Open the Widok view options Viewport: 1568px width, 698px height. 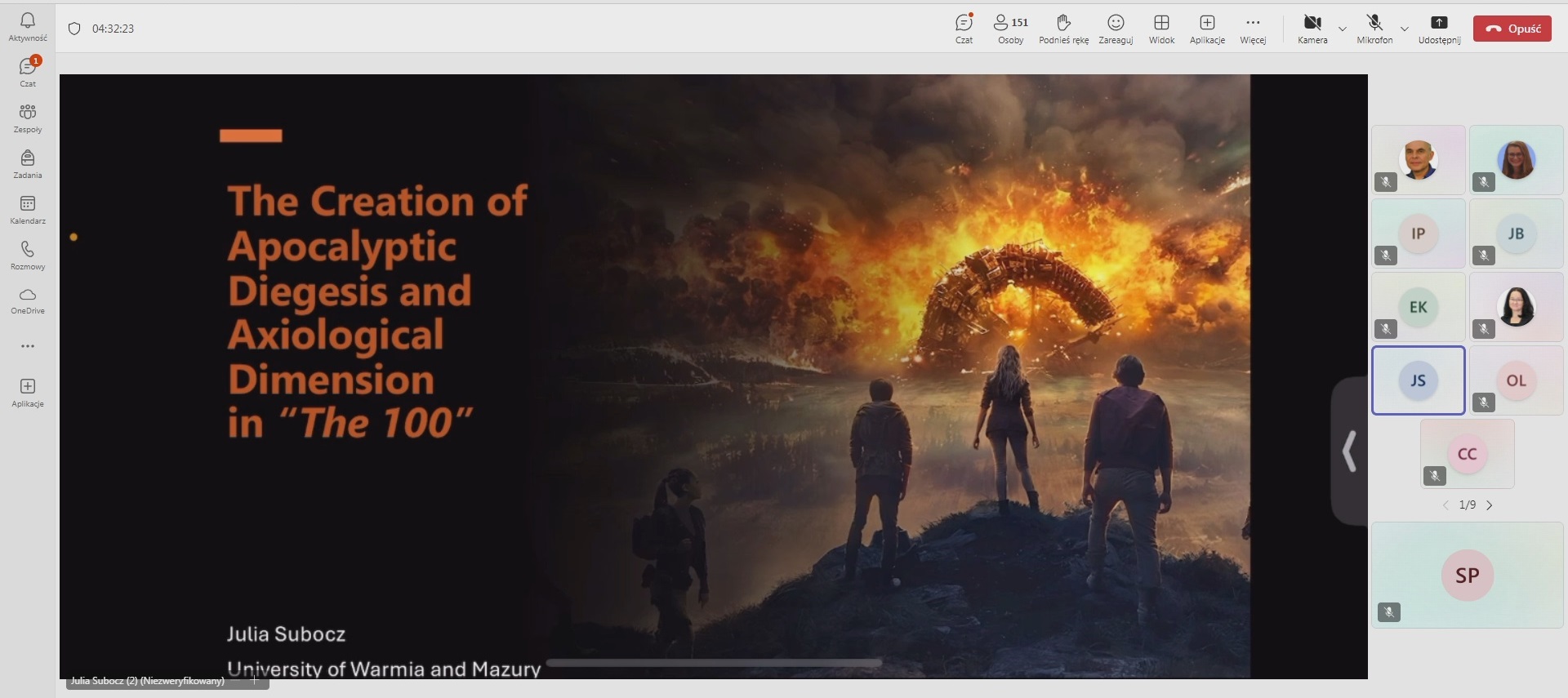1161,29
